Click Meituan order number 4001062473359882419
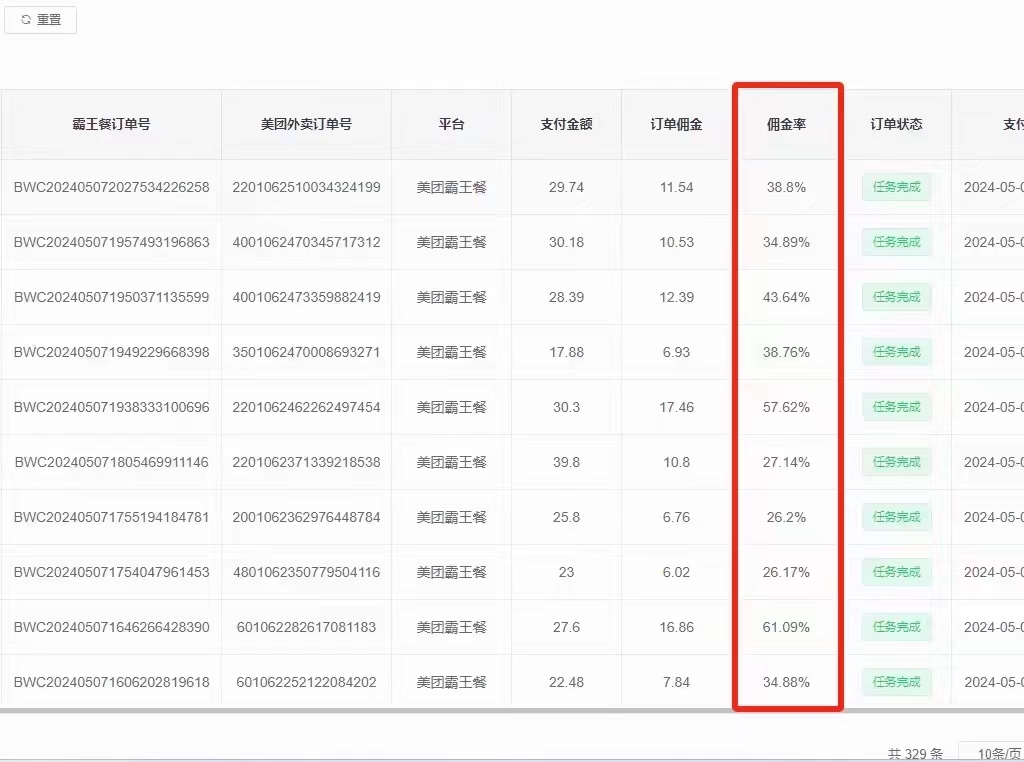Screen dimensions: 1024x762 point(306,297)
